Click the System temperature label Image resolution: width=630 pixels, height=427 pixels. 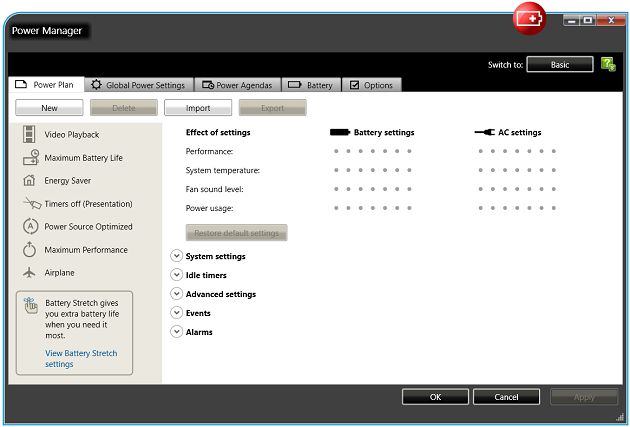[x=223, y=170]
